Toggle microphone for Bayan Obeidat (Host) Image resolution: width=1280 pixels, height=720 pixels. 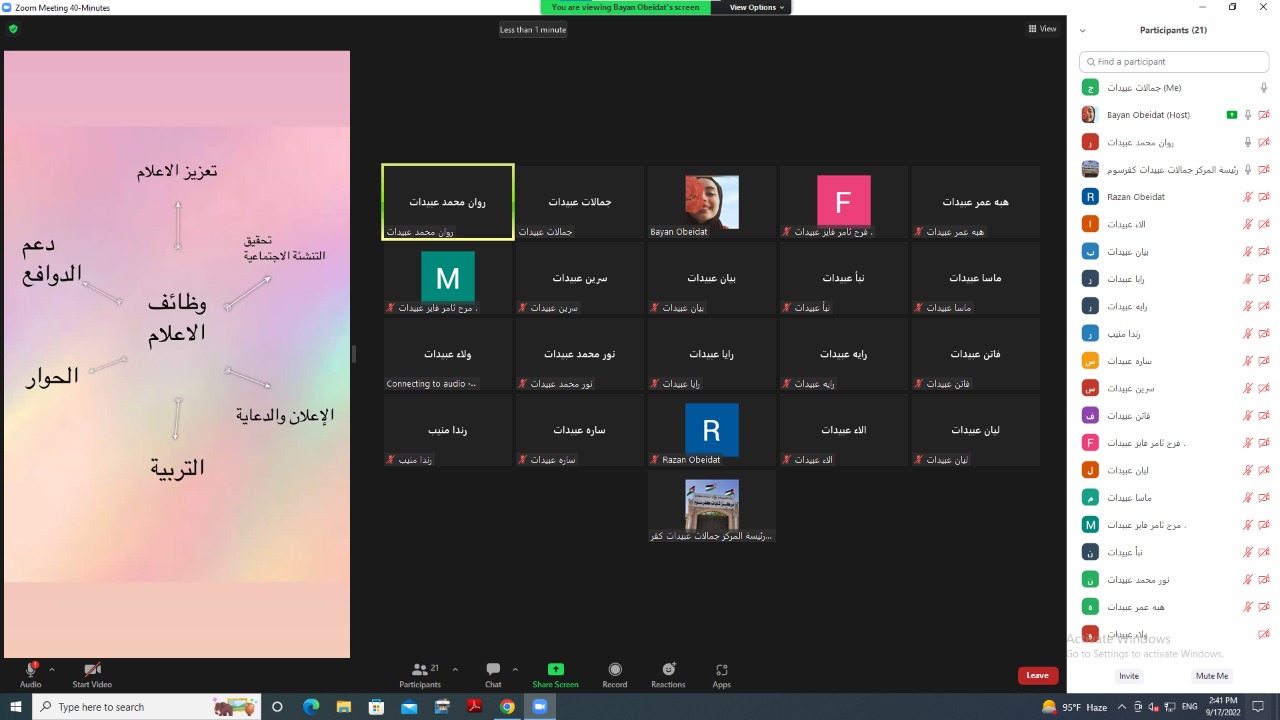pos(1247,115)
